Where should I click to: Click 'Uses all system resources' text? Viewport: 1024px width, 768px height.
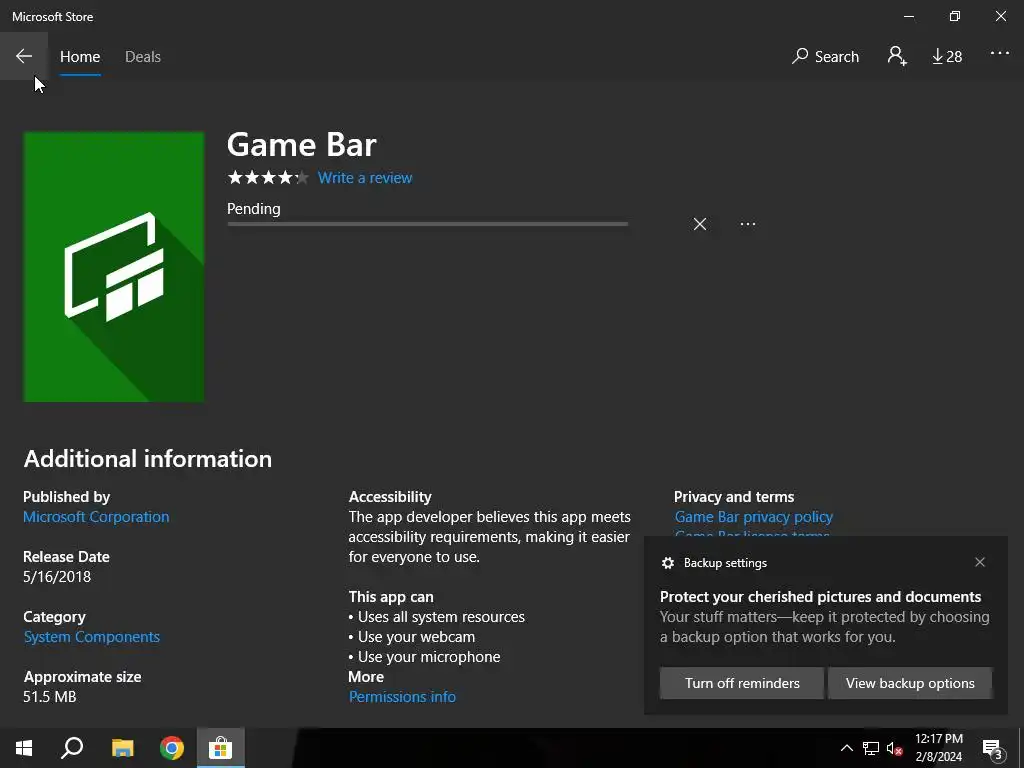[441, 617]
